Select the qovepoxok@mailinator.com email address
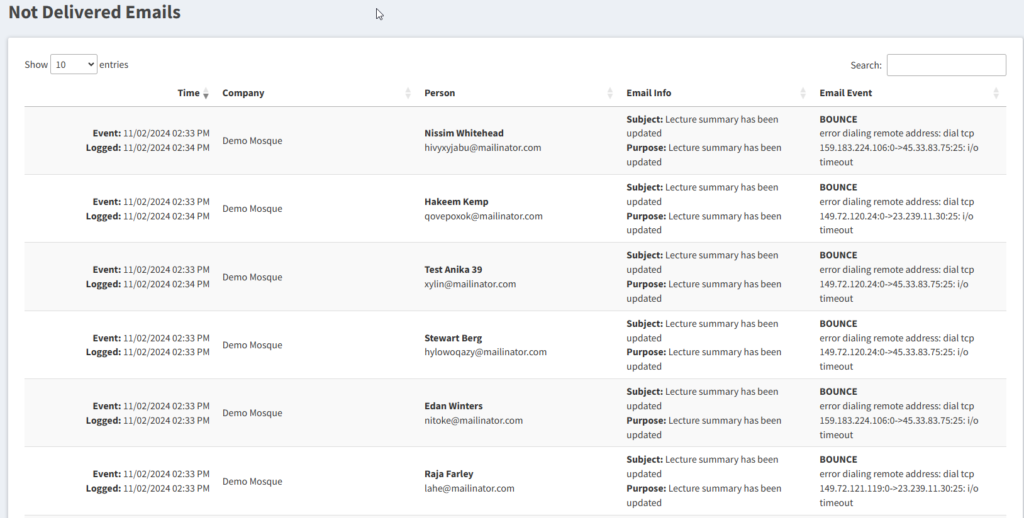 coord(483,216)
